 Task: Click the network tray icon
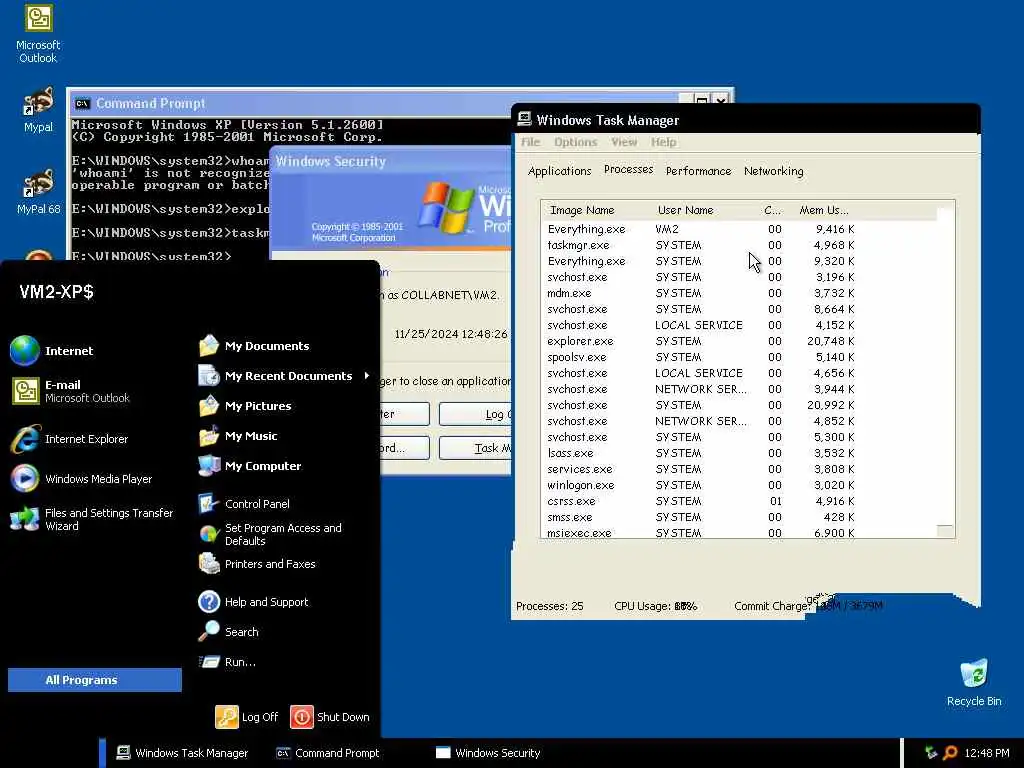(x=931, y=753)
